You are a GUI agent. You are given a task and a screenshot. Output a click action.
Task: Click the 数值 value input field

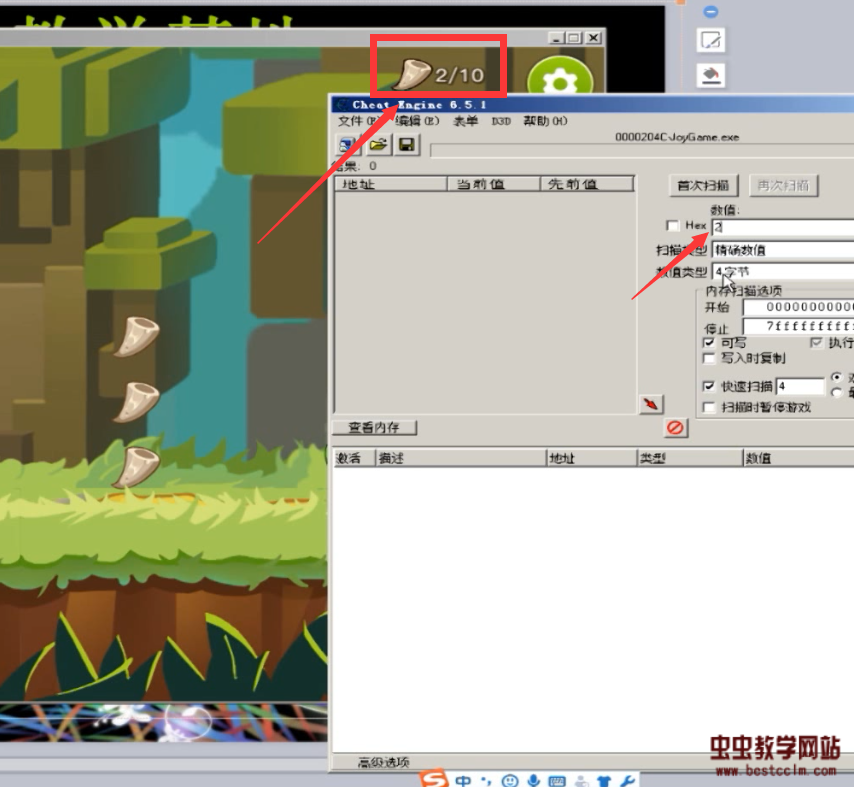783,227
